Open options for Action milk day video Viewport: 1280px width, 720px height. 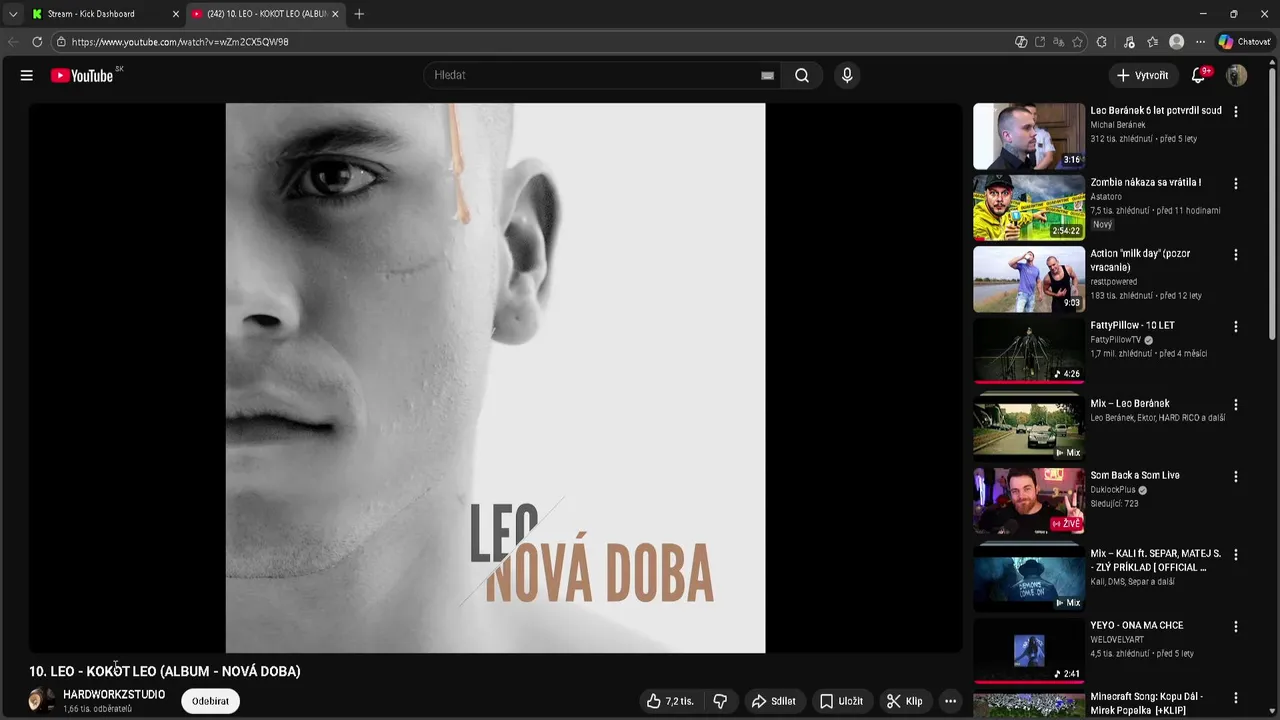tap(1236, 255)
